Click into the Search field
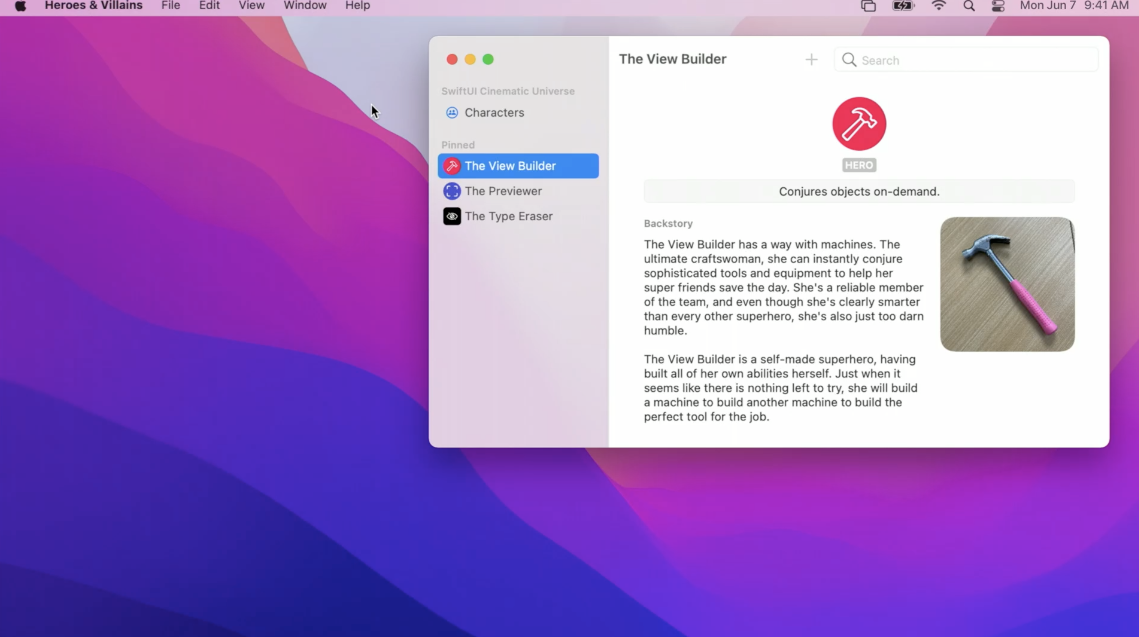Screen dimensions: 1139x637 [x=966, y=60]
